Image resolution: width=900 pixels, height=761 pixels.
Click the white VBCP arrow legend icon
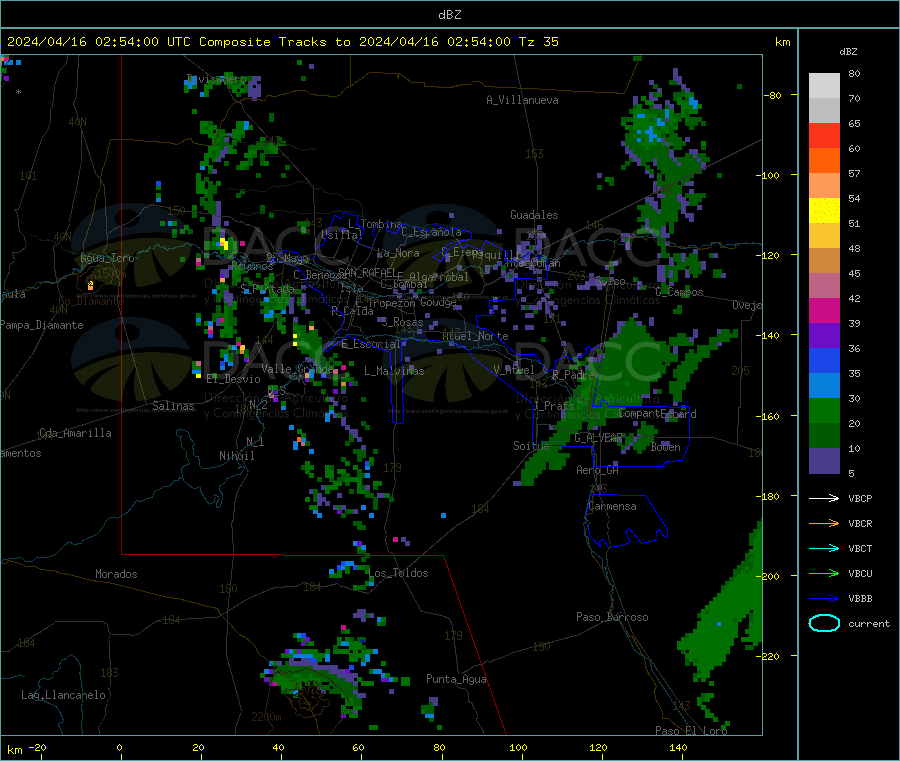(x=824, y=498)
